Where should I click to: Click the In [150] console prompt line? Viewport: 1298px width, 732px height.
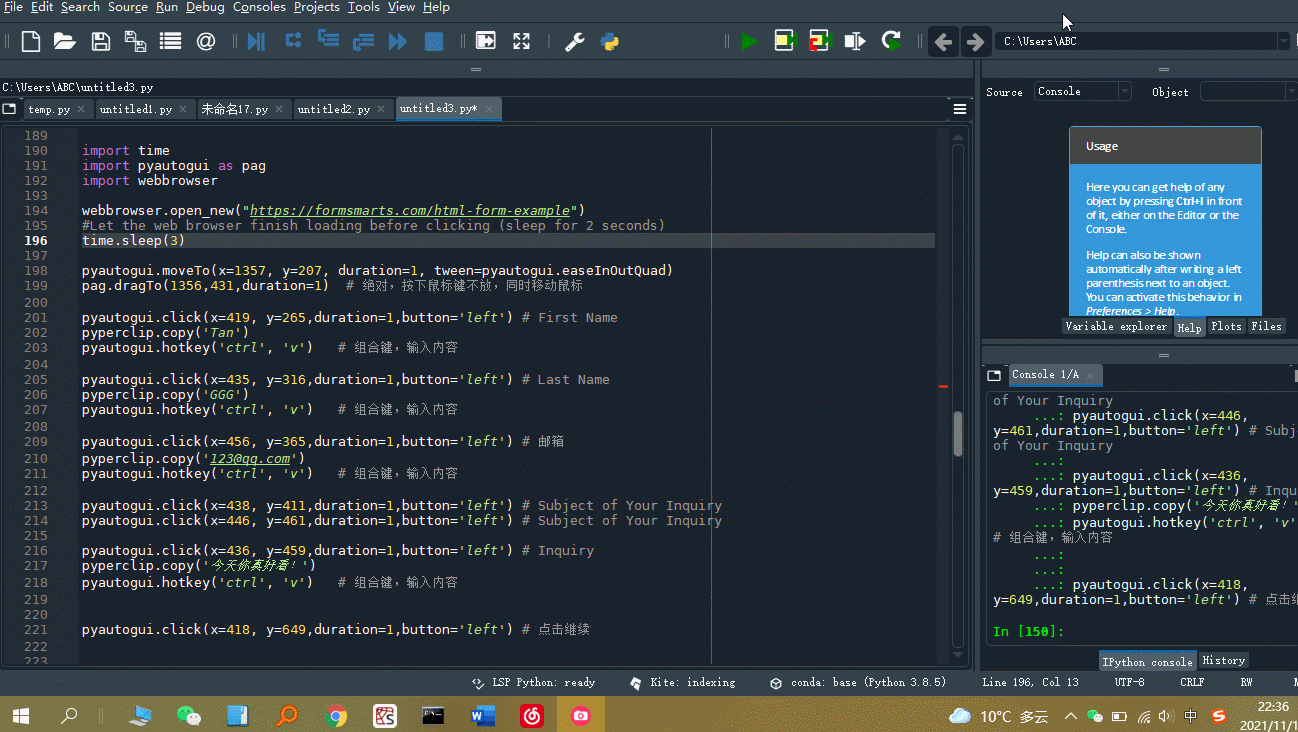tap(1029, 632)
